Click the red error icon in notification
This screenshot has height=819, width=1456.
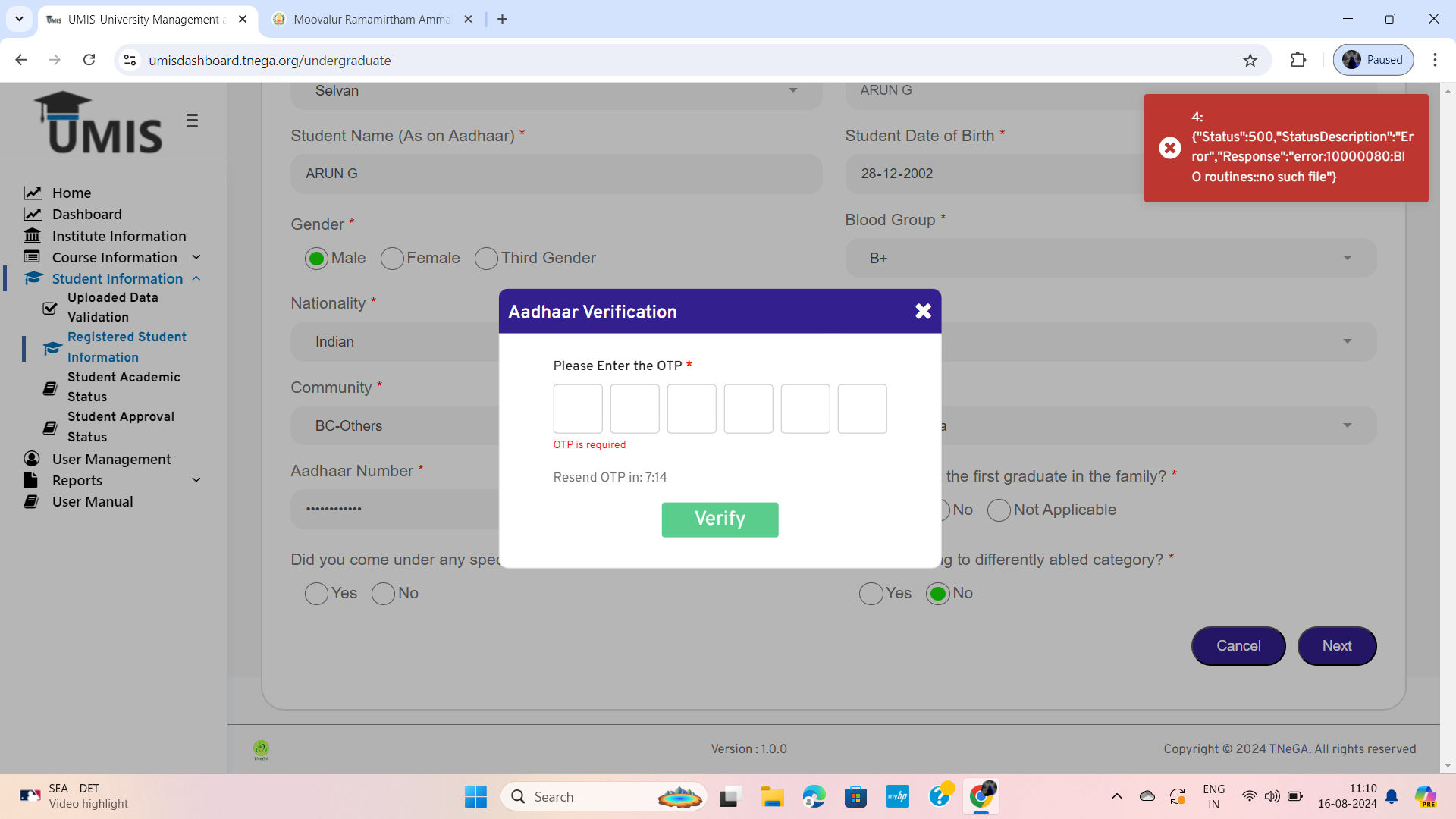pyautogui.click(x=1169, y=148)
